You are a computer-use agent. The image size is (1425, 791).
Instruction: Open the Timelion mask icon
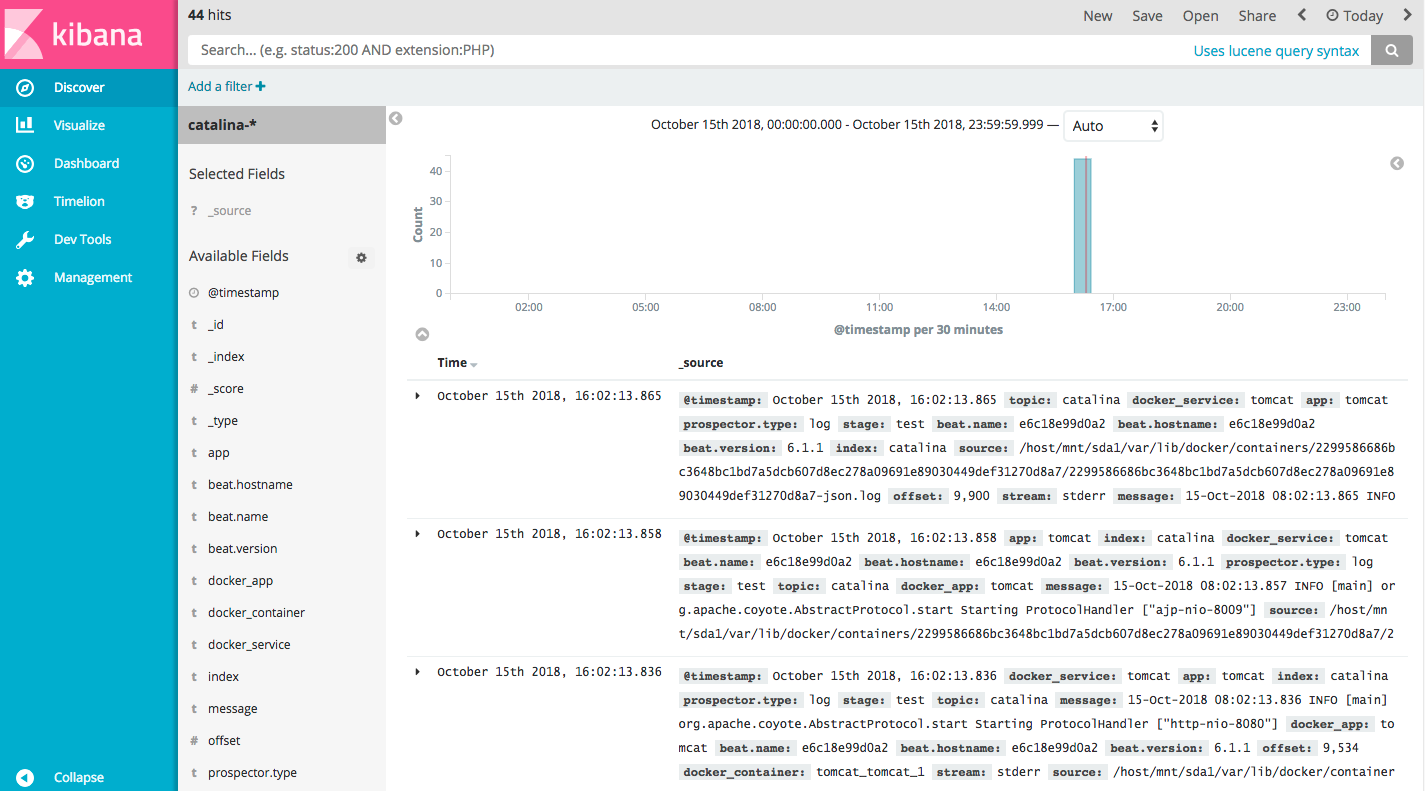point(25,202)
